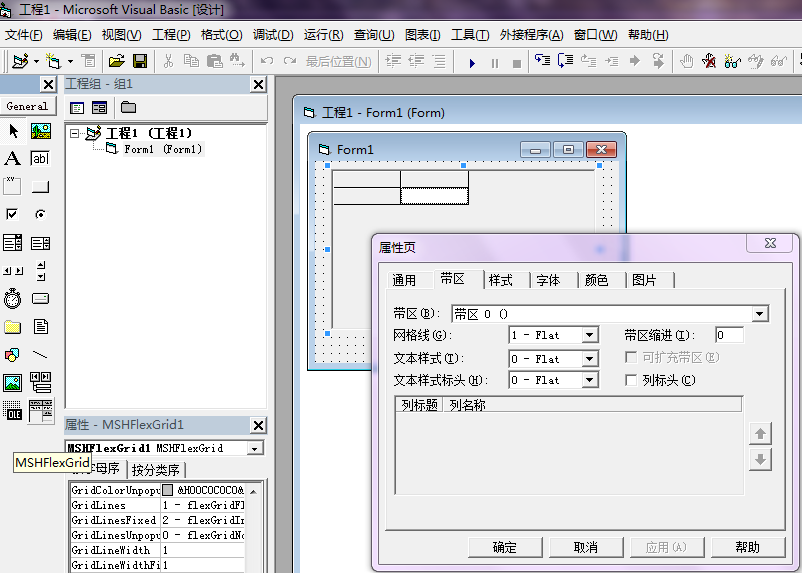Switch to the 通用 tab in 属性页

pyautogui.click(x=404, y=280)
